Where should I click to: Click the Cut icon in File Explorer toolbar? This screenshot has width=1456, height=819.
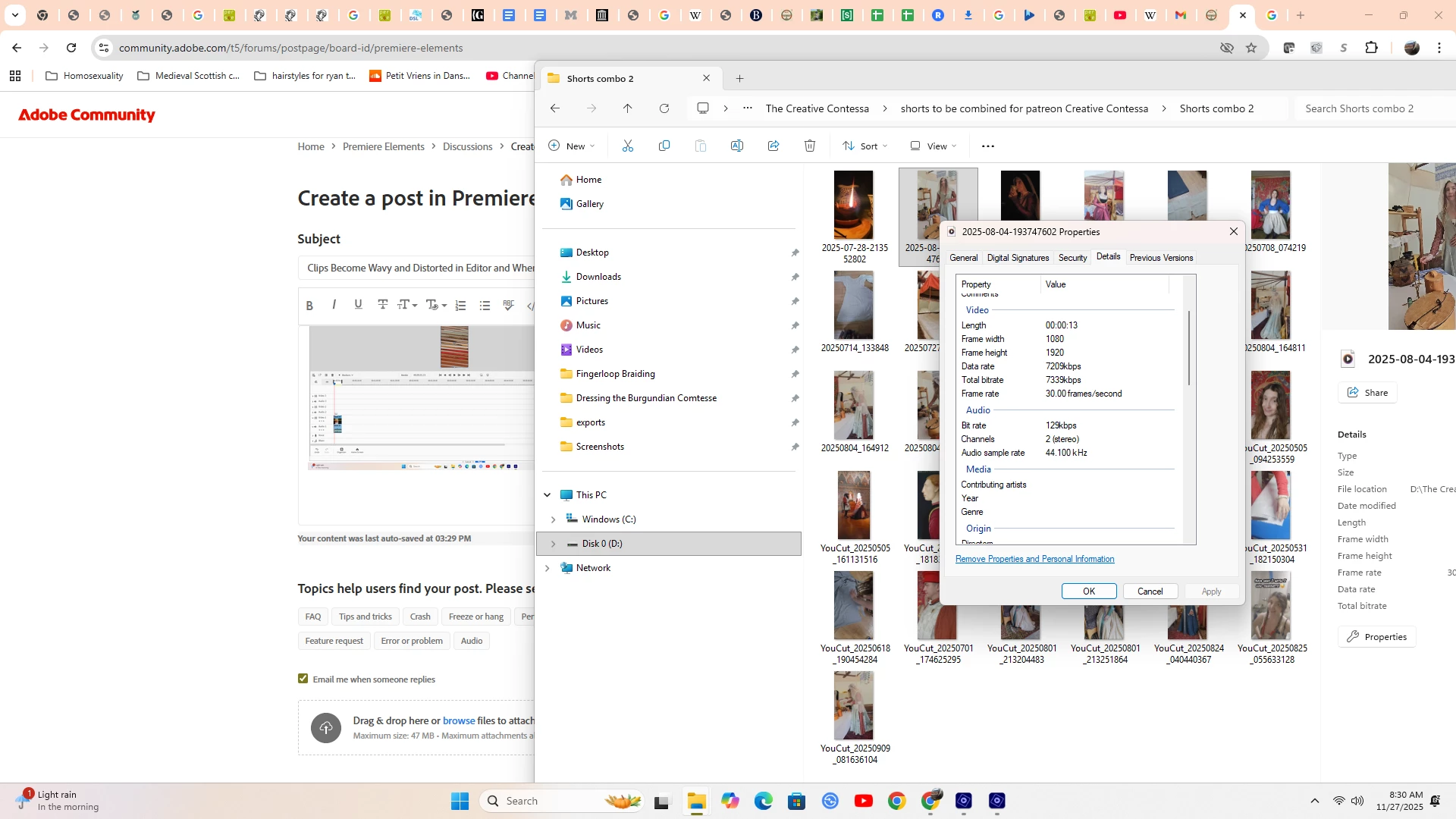[x=628, y=146]
